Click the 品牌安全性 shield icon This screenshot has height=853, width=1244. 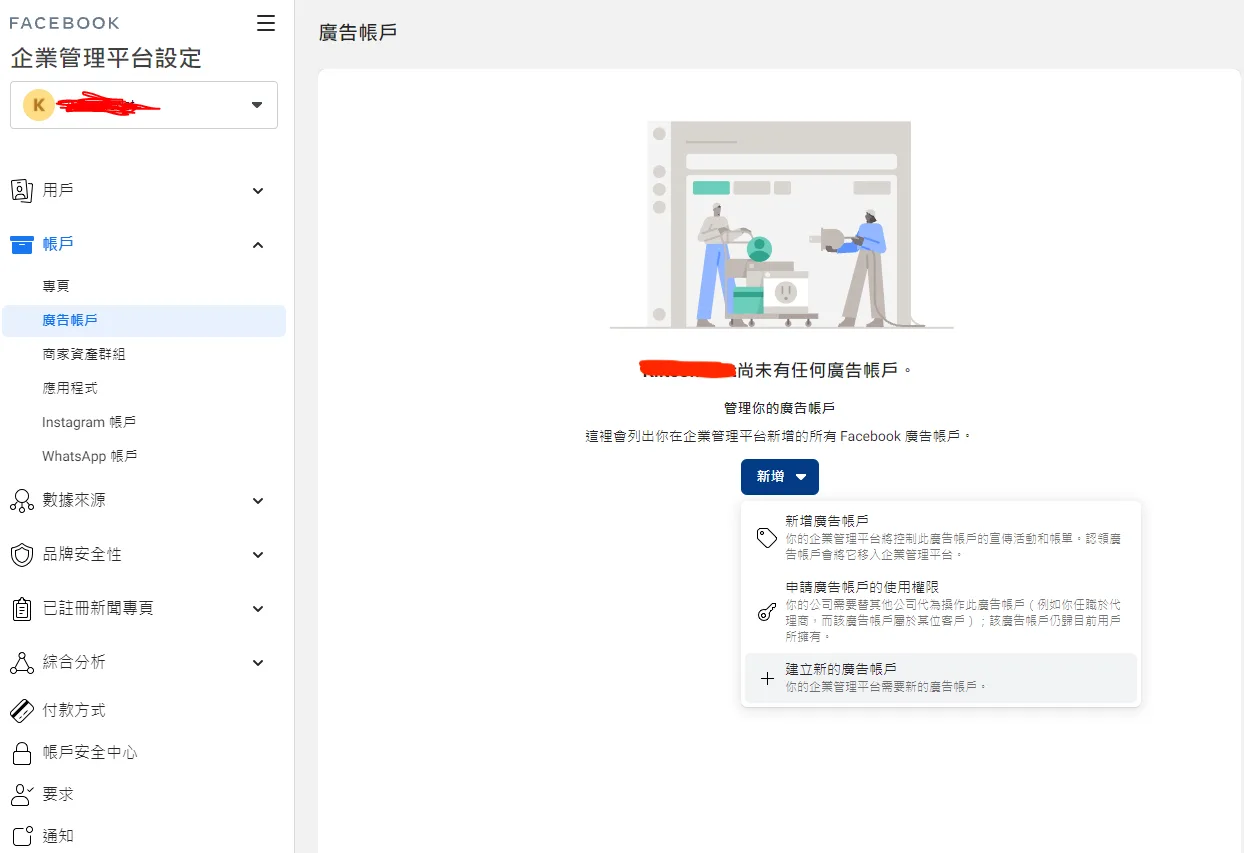pos(21,554)
